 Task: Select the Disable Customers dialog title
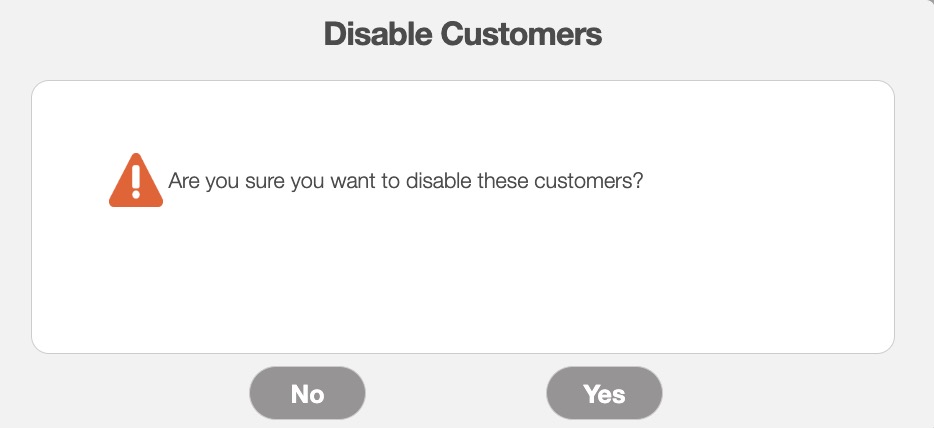tap(463, 35)
